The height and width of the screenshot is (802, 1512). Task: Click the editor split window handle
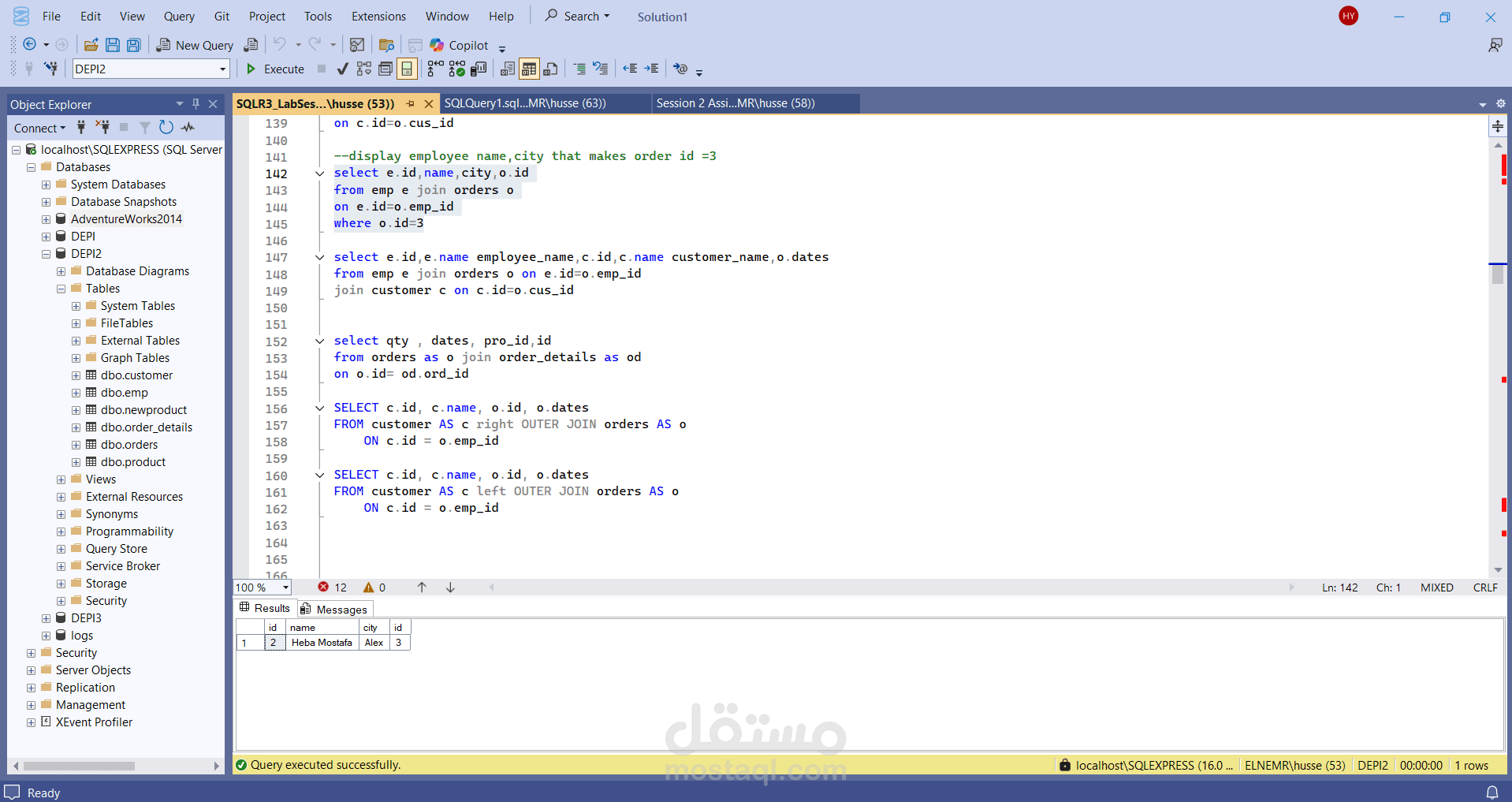pos(1498,126)
